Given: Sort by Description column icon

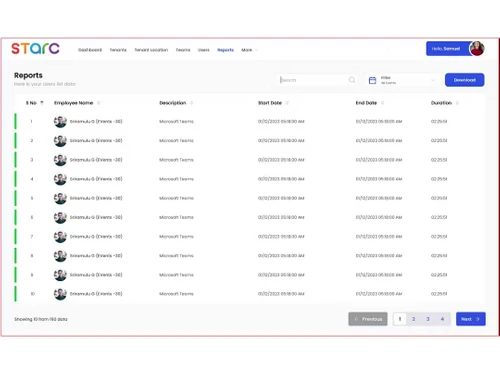Looking at the screenshot, I should 192,103.
